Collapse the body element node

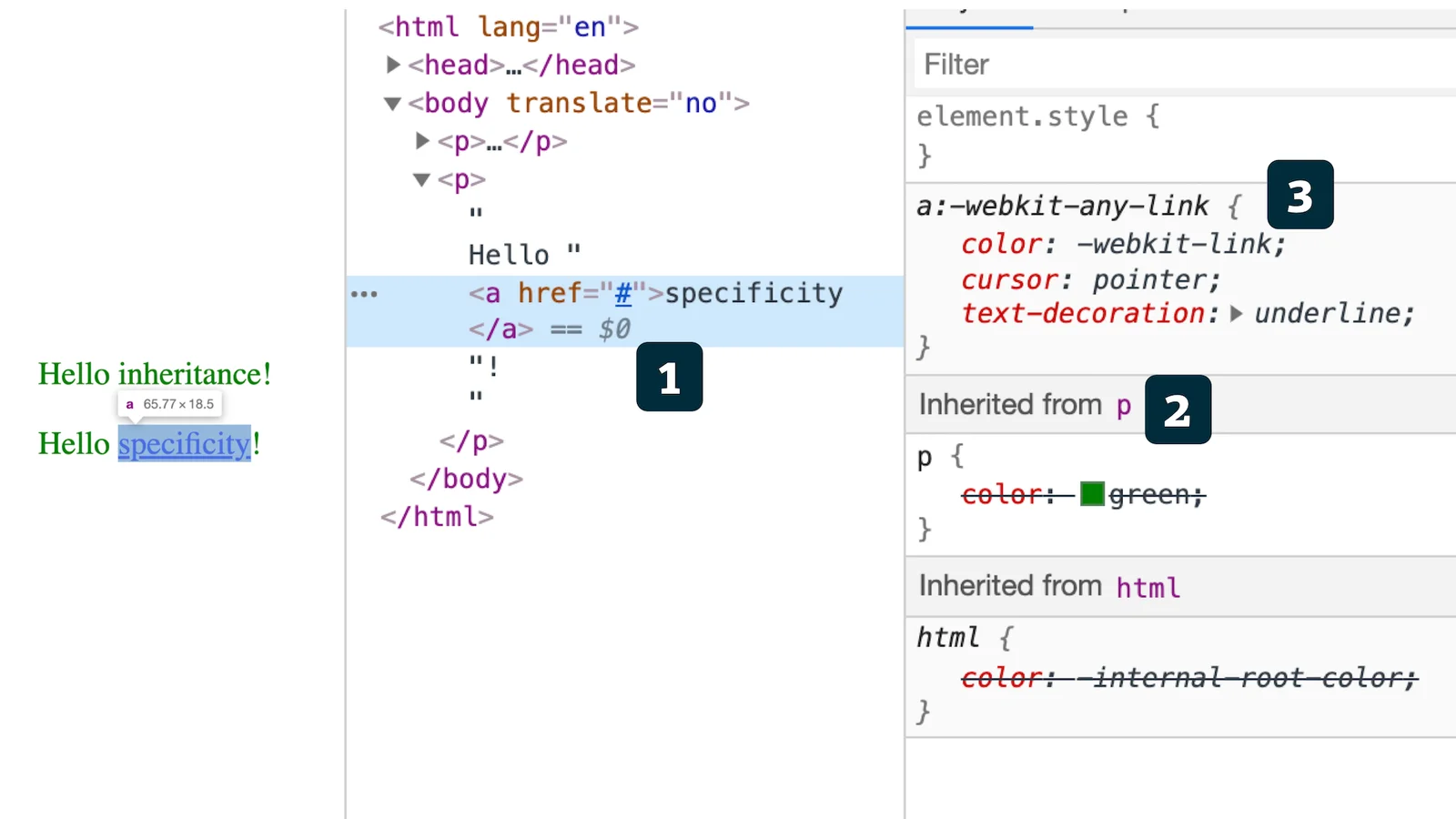coord(392,104)
